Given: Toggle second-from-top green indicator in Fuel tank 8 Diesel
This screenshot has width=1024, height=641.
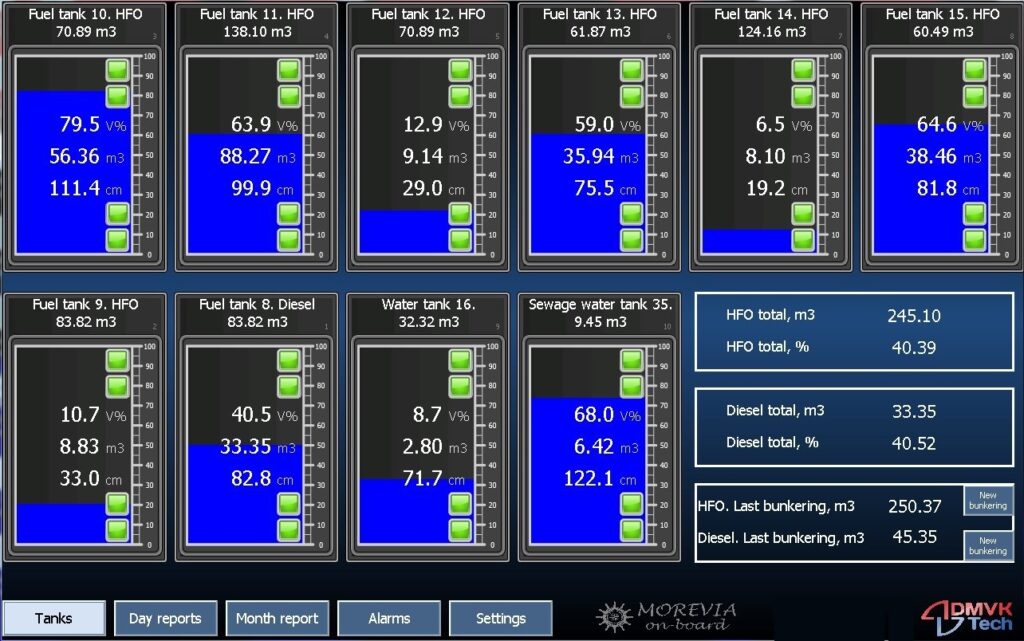Looking at the screenshot, I should tap(289, 386).
